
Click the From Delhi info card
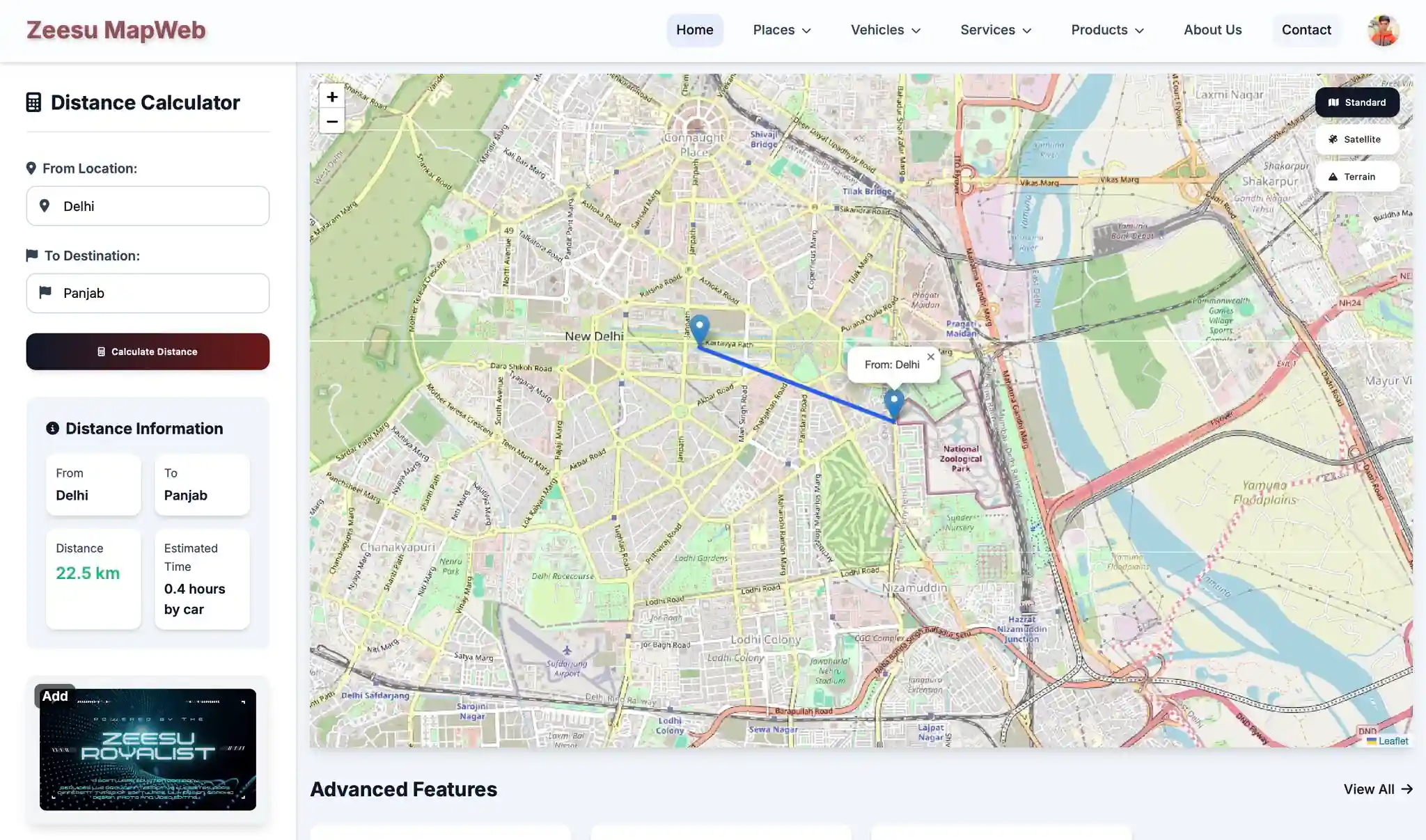point(93,484)
